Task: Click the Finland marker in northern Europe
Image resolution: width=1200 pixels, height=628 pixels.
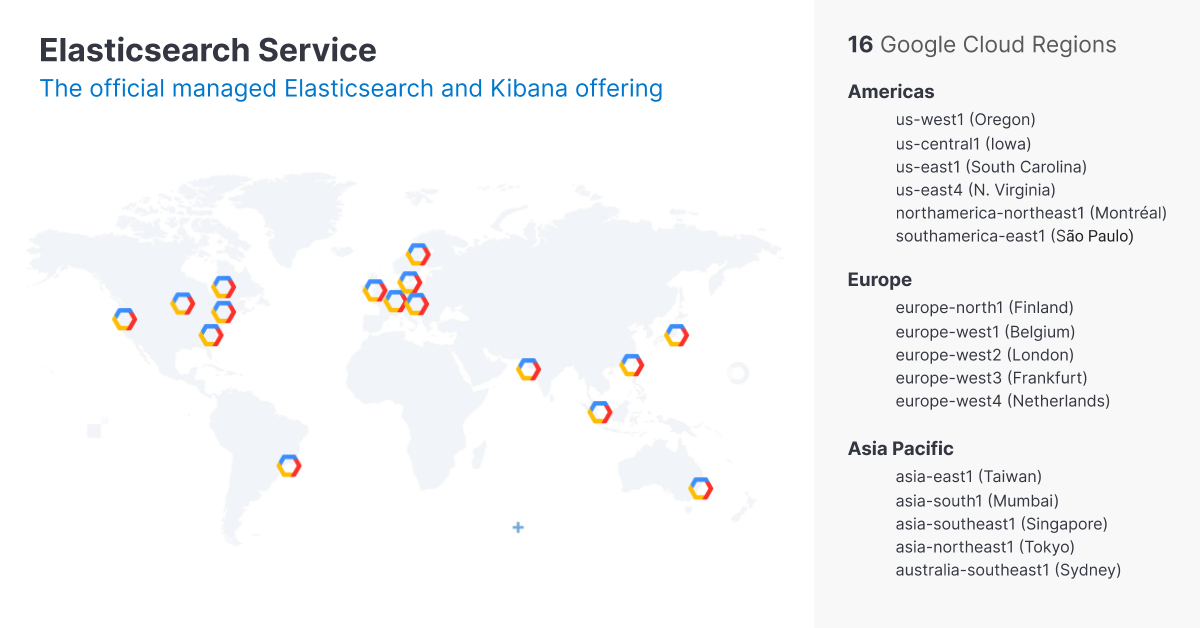Action: point(418,255)
